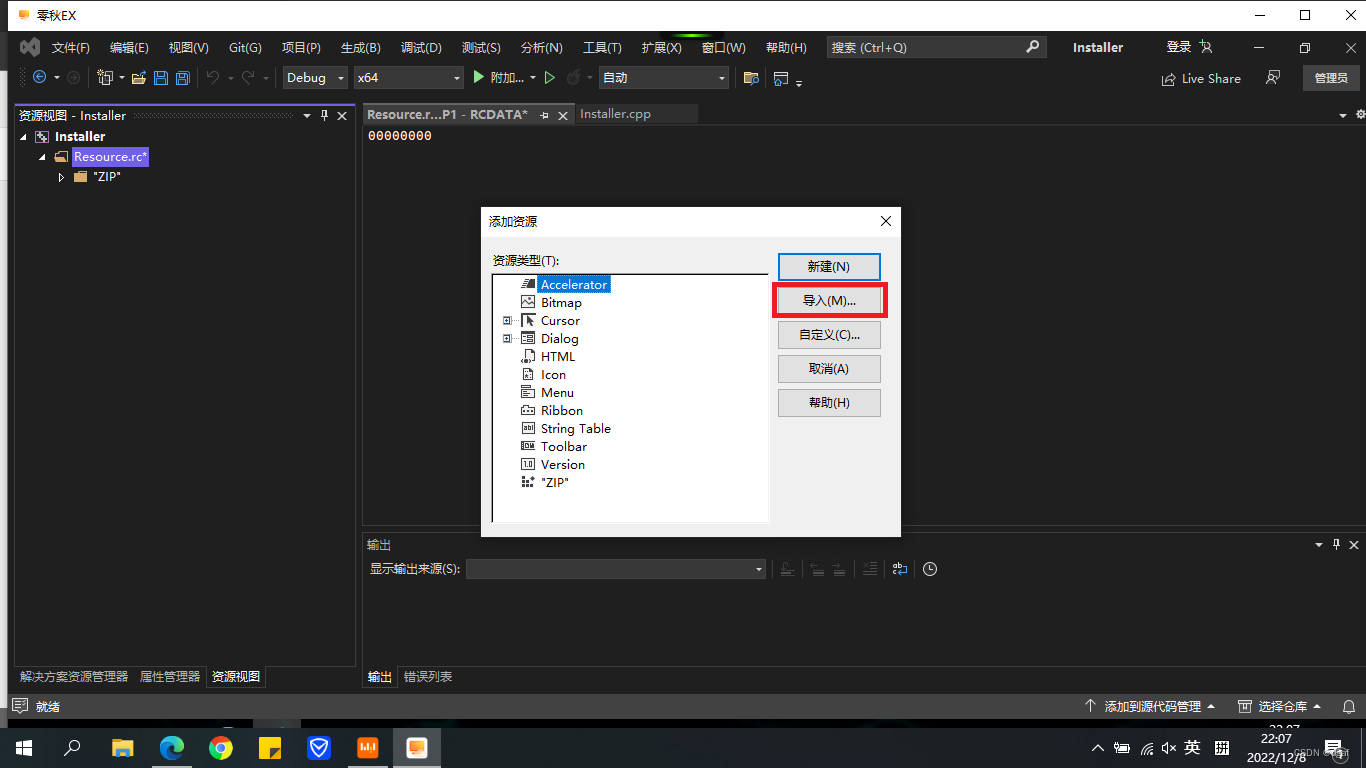Image resolution: width=1366 pixels, height=768 pixels.
Task: Close the Output panel
Action: [x=1354, y=545]
